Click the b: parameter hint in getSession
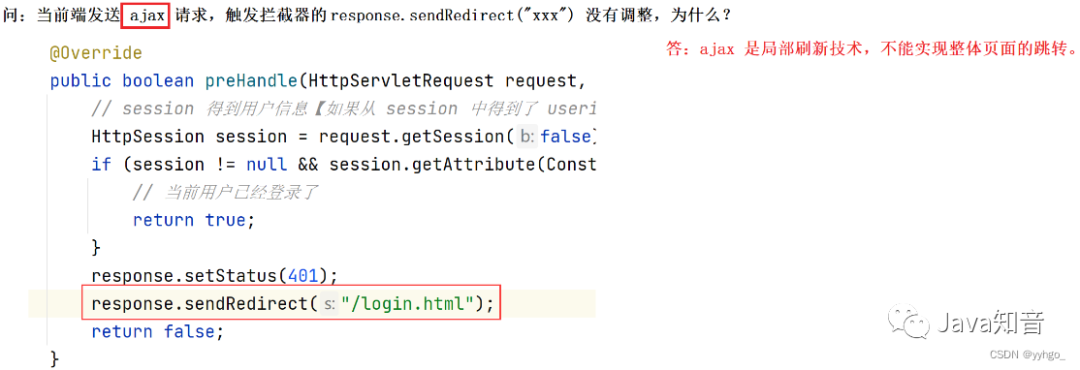Image resolution: width=1080 pixels, height=370 pixels. (528, 136)
